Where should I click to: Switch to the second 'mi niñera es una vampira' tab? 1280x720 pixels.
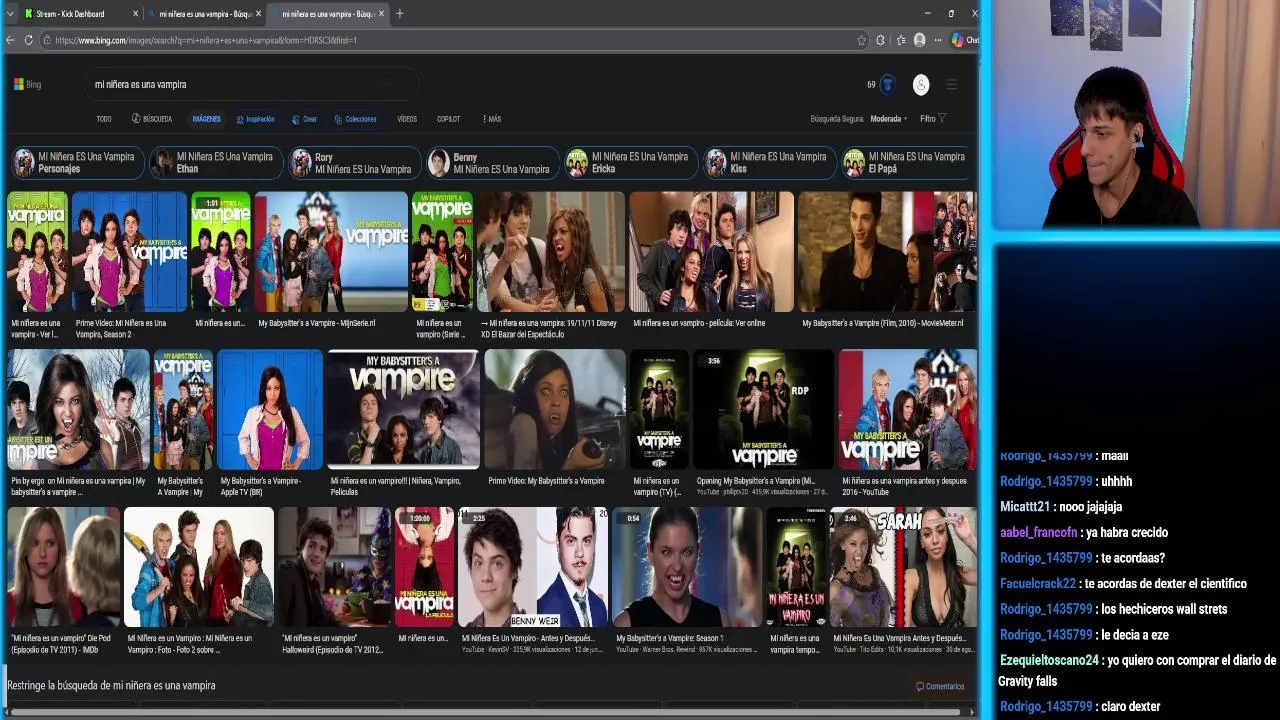click(x=328, y=14)
